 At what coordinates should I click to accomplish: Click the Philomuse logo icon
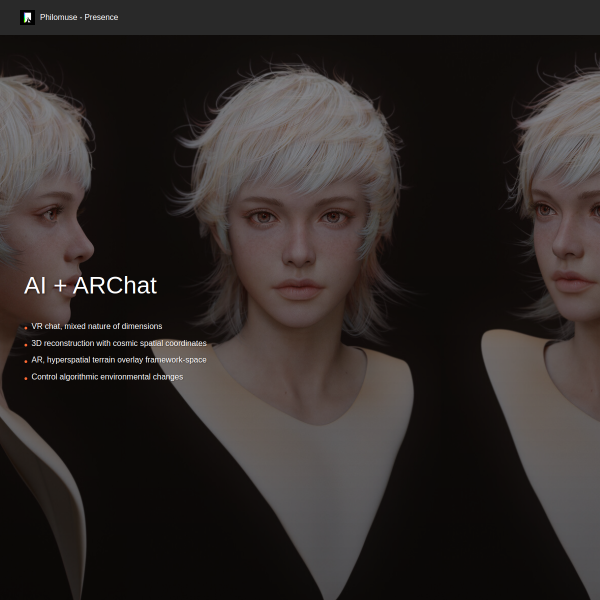pos(27,17)
